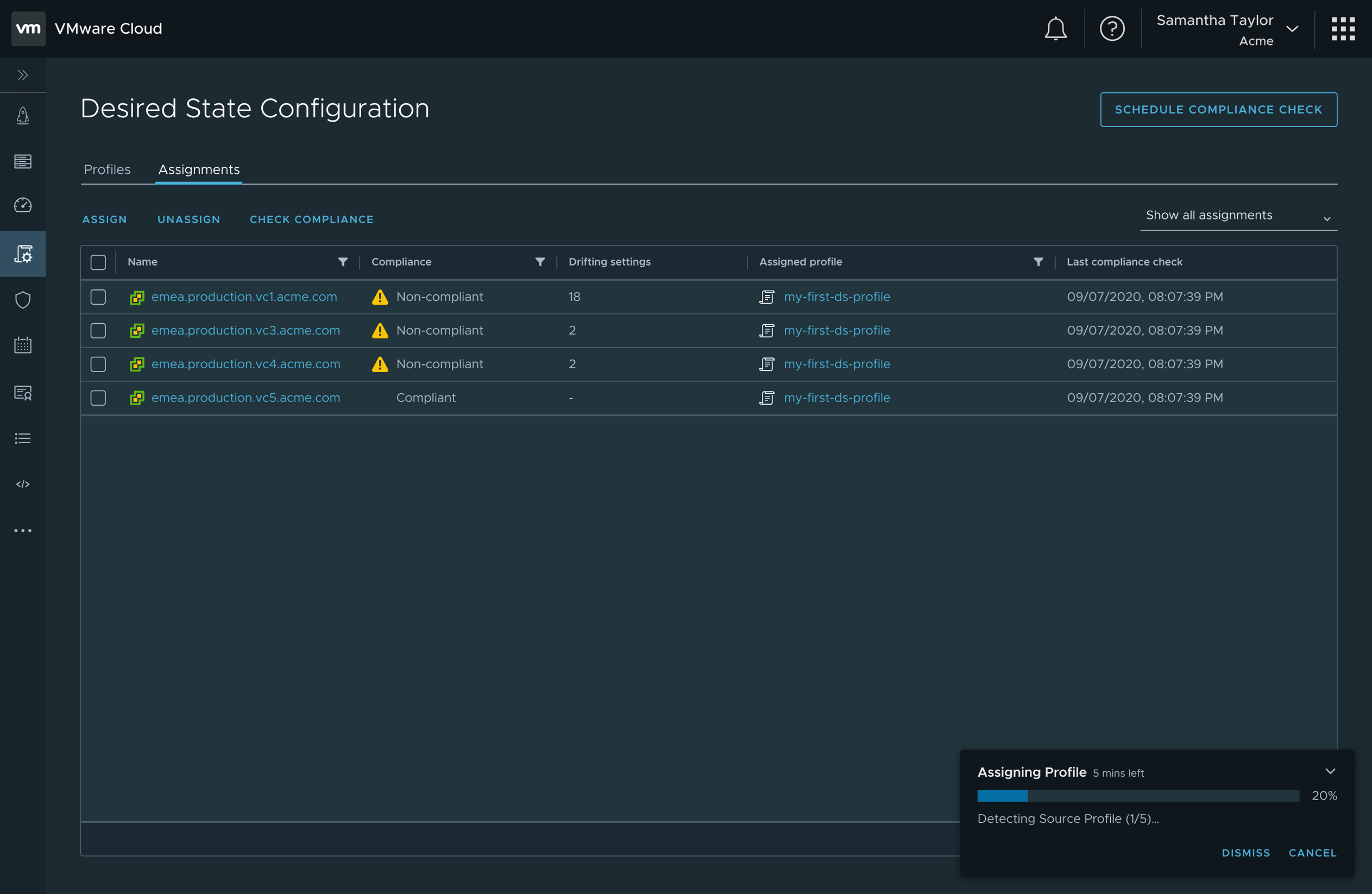
Task: Open my-first-ds-profile link in vc3 row
Action: click(836, 330)
